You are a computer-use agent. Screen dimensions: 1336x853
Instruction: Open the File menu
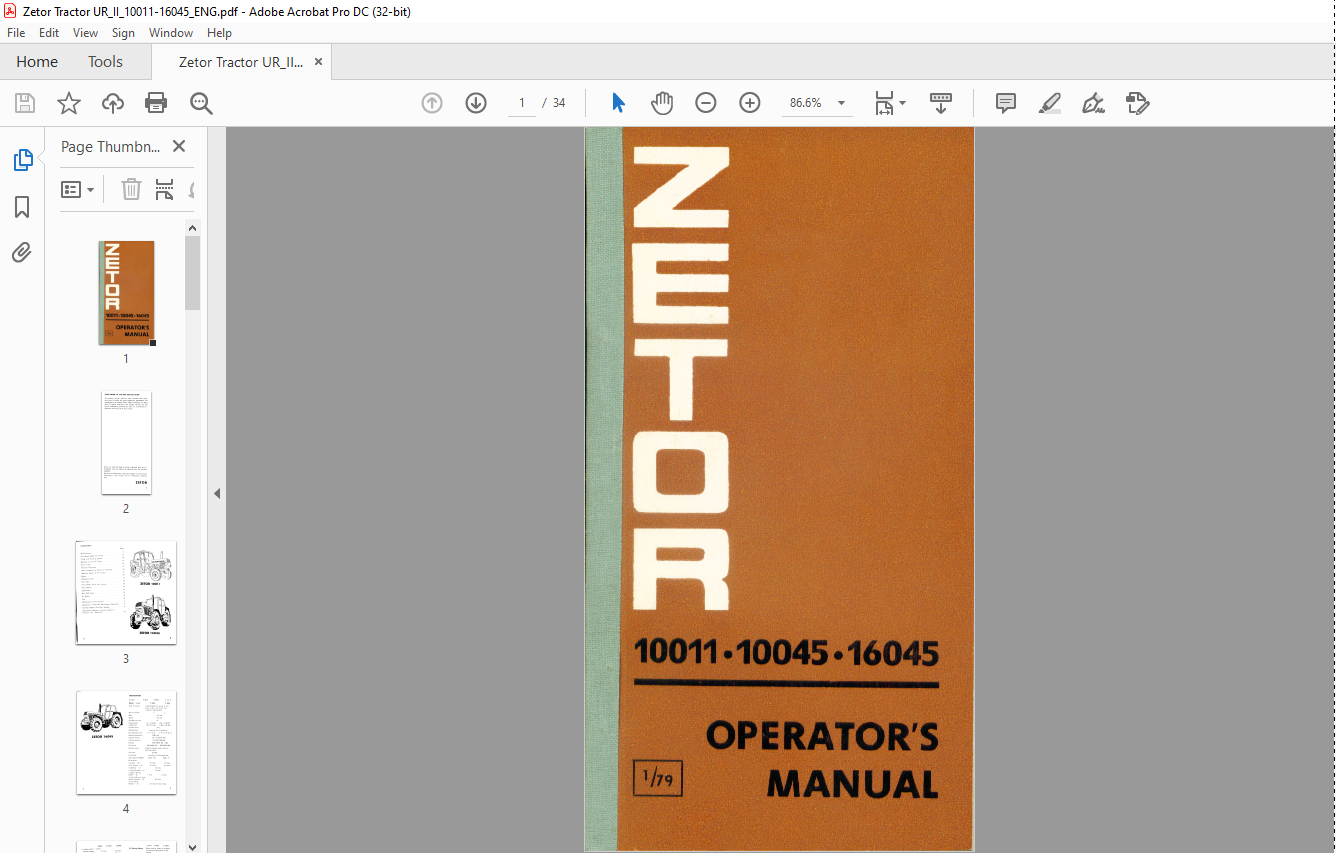16,33
